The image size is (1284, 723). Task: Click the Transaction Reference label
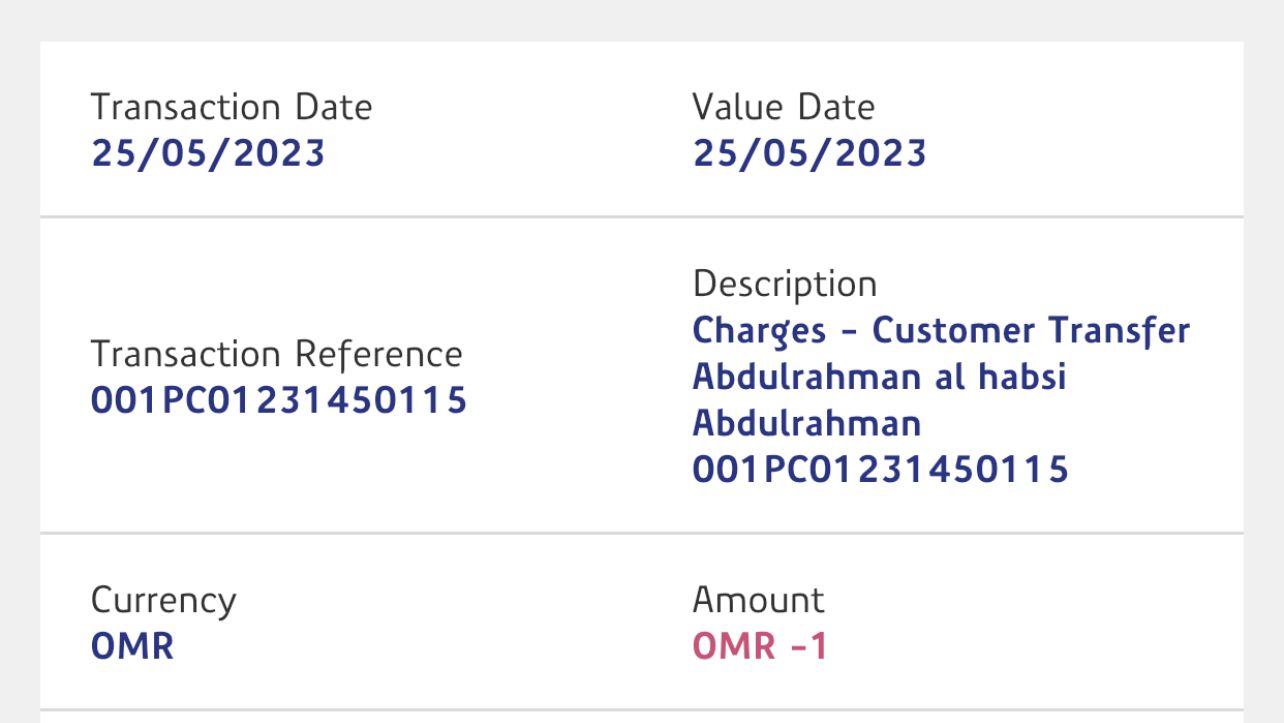coord(276,354)
